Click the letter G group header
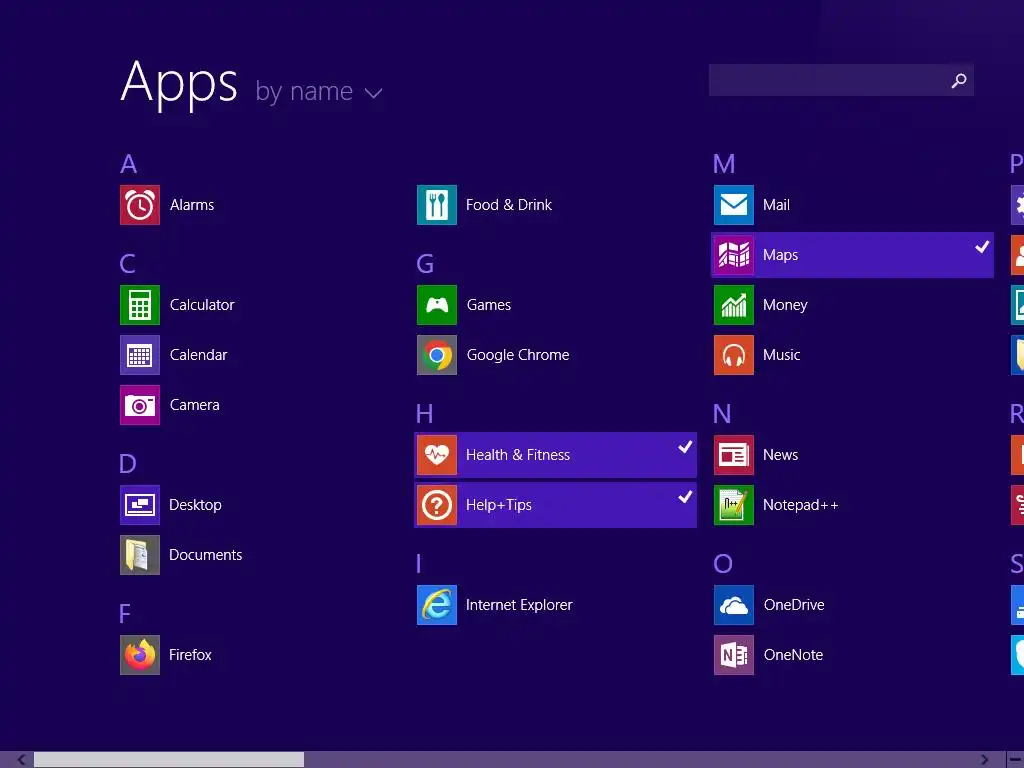Image resolution: width=1024 pixels, height=768 pixels. pyautogui.click(x=425, y=264)
